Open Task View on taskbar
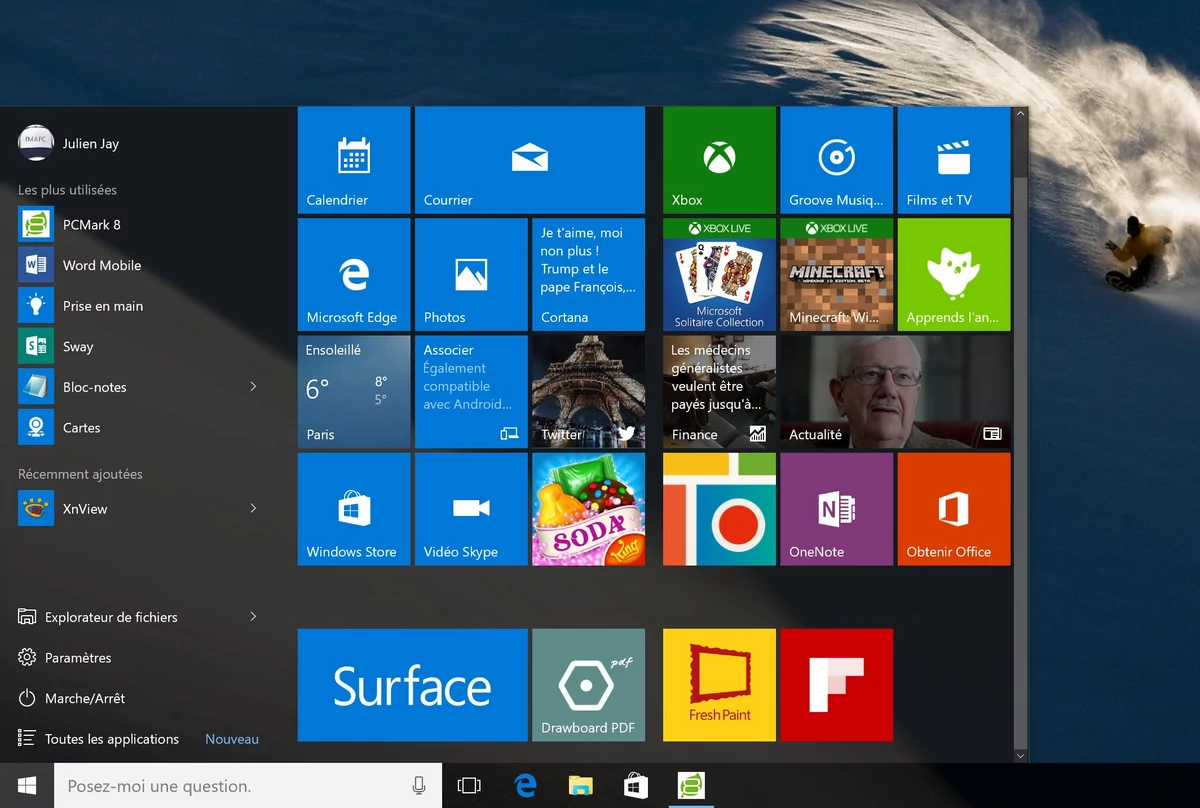1200x808 pixels. pyautogui.click(x=469, y=786)
